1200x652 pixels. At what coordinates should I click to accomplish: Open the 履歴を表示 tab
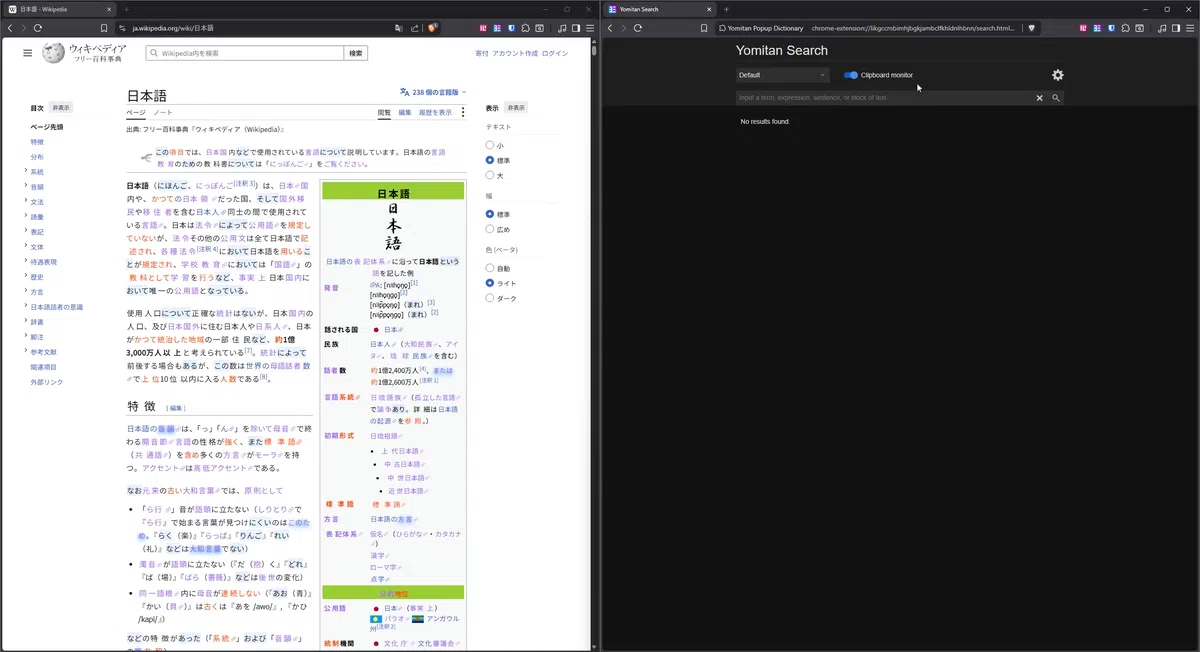click(x=435, y=112)
